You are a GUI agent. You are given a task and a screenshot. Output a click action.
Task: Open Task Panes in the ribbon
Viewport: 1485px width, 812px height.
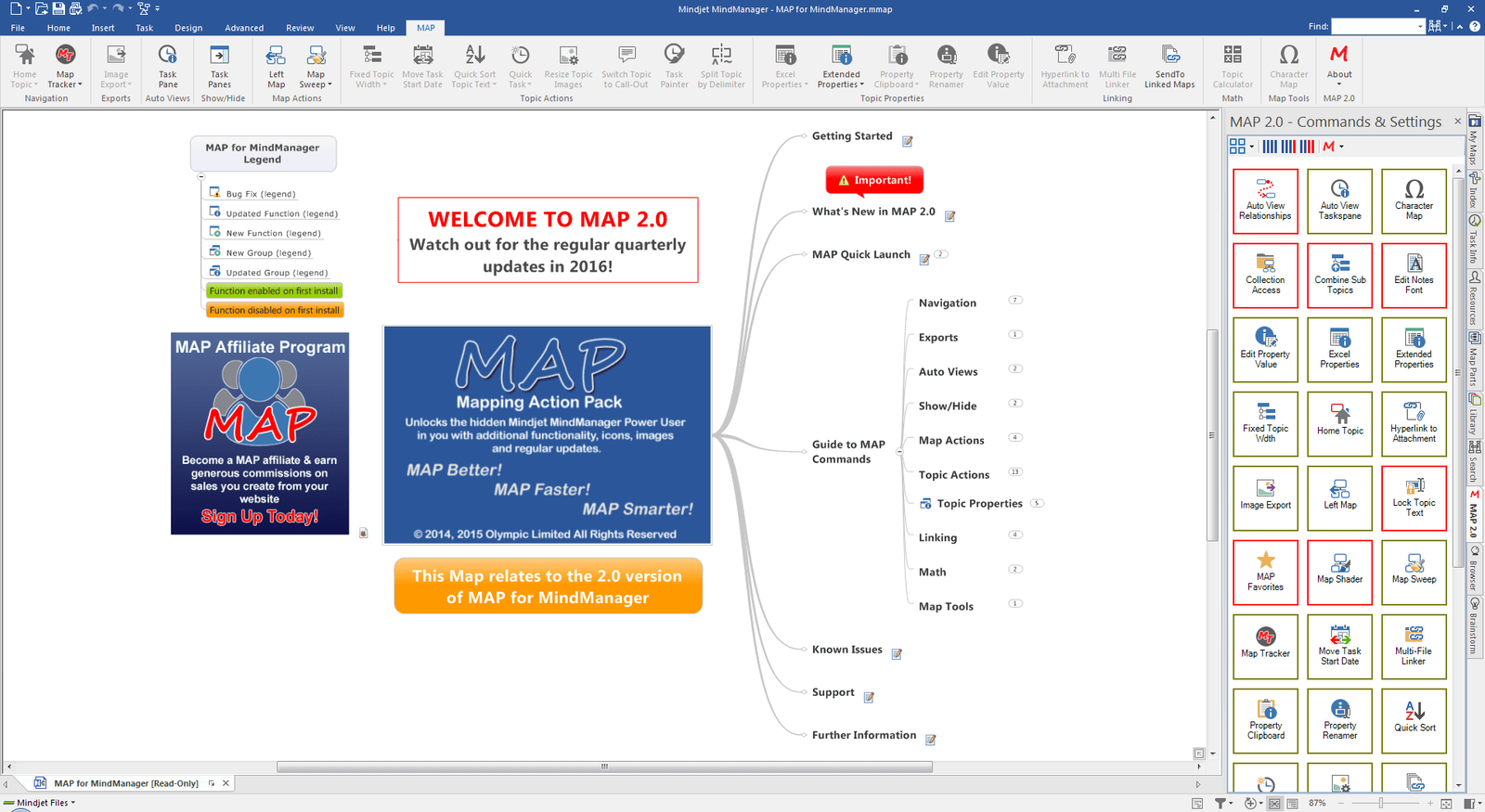coord(219,67)
